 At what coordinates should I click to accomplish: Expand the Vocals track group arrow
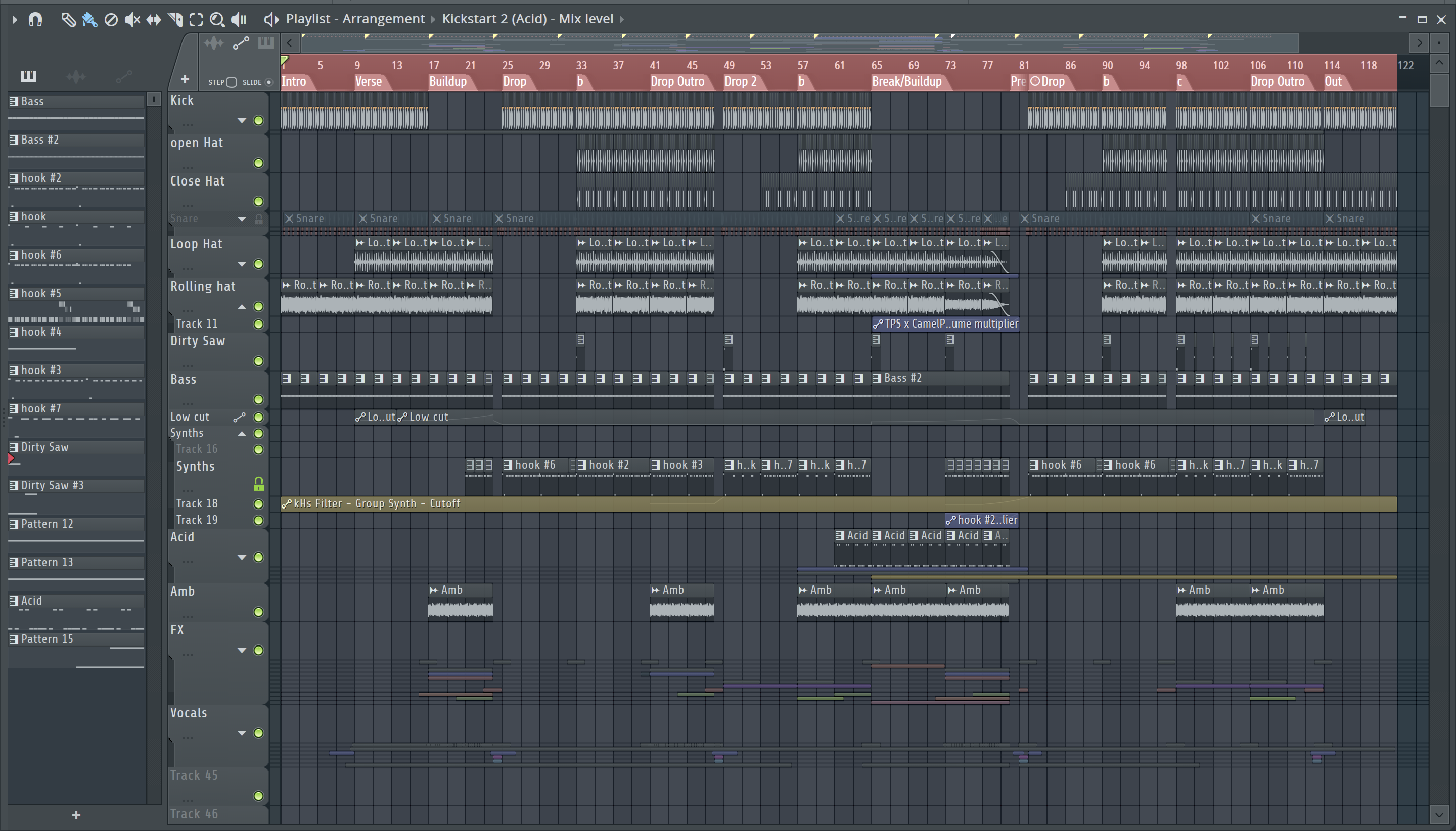point(242,733)
